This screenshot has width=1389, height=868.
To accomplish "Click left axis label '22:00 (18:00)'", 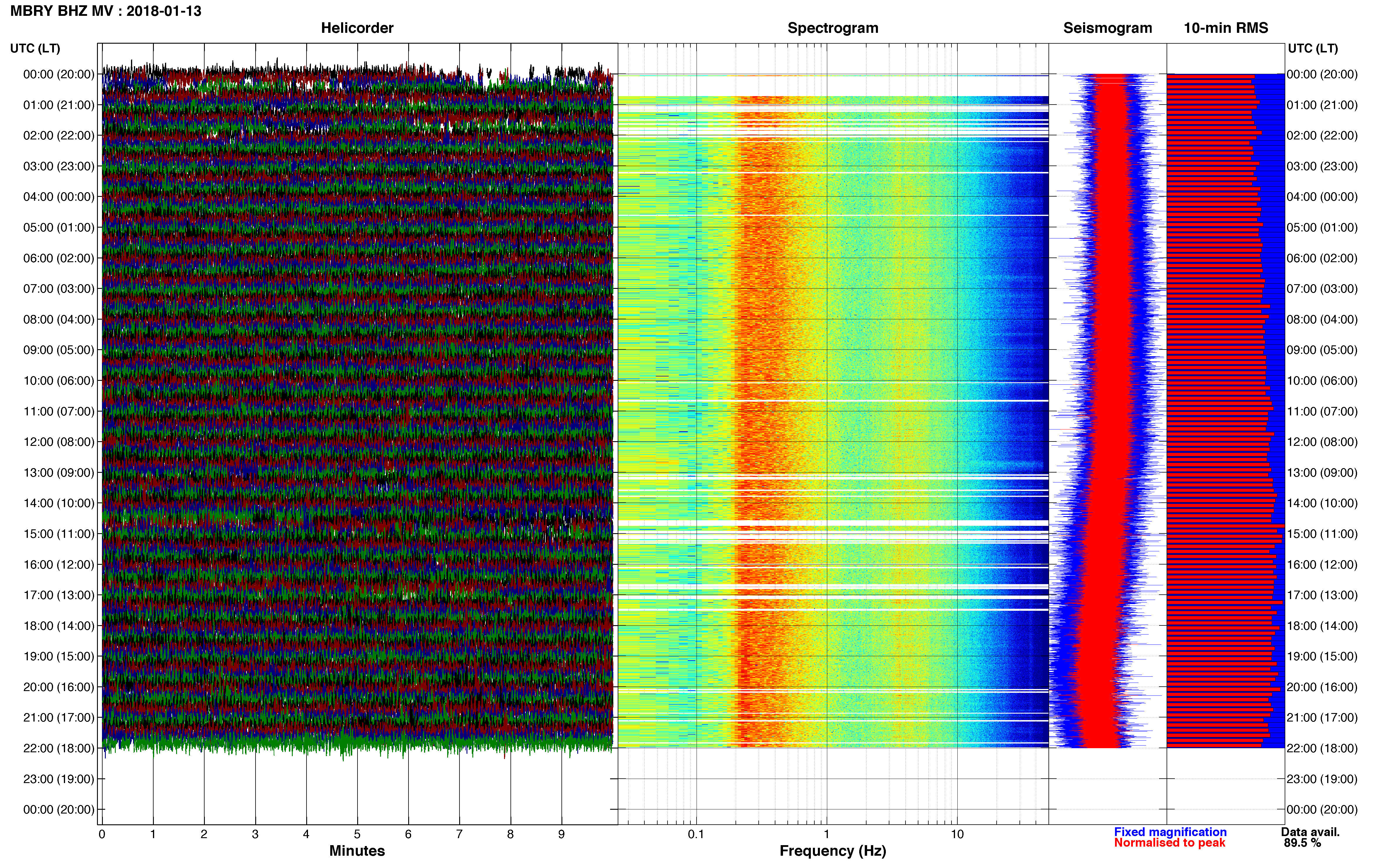I will (59, 748).
